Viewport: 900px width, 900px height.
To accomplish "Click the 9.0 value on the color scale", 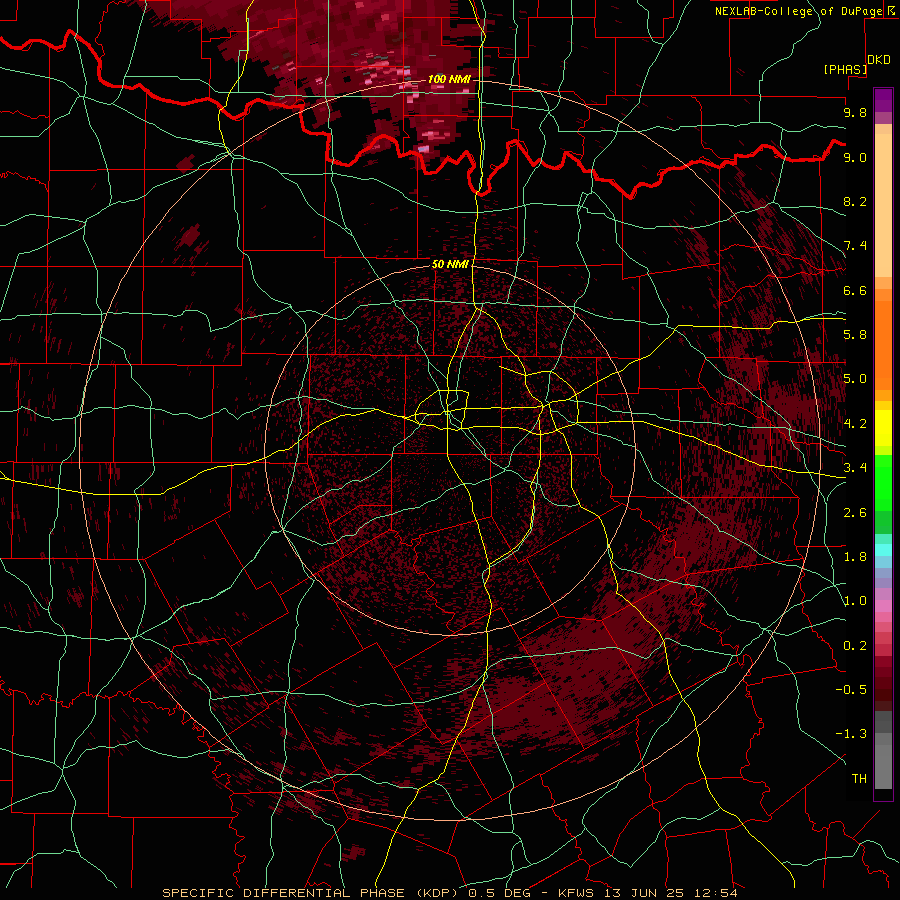I will pos(855,157).
